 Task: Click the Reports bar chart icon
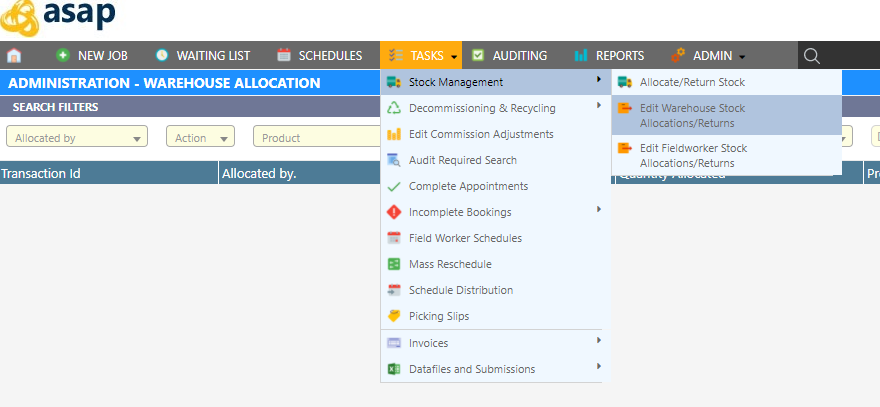click(x=581, y=56)
